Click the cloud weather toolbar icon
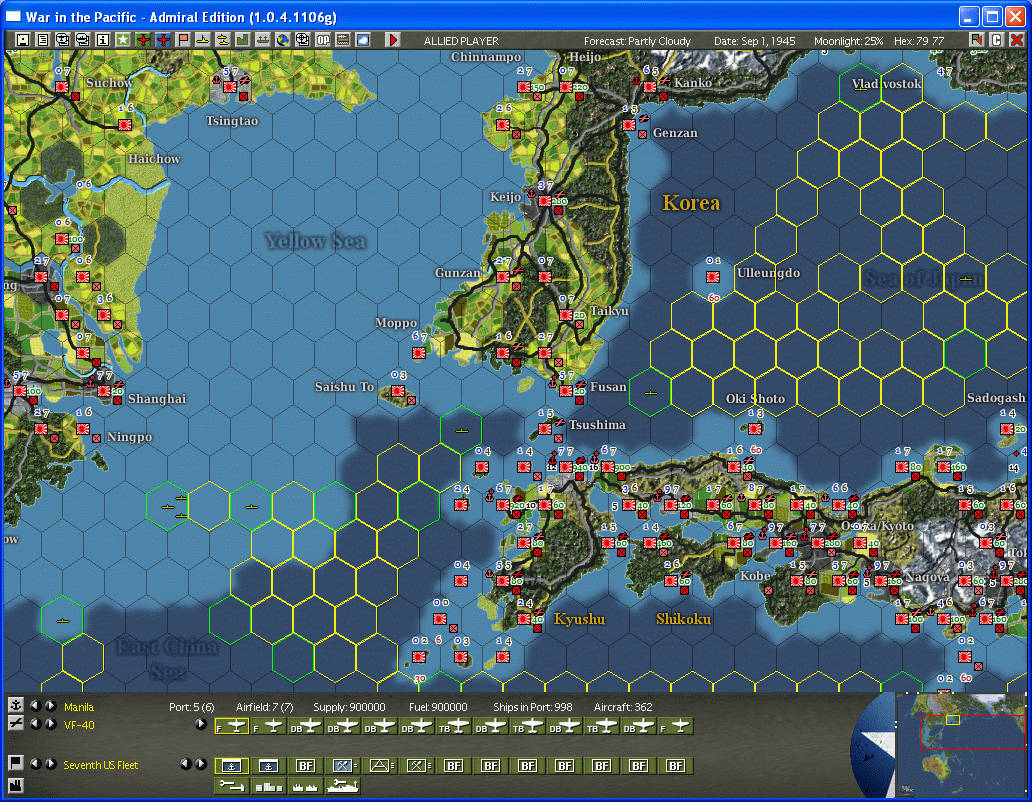This screenshot has height=802, width=1032. [x=363, y=39]
